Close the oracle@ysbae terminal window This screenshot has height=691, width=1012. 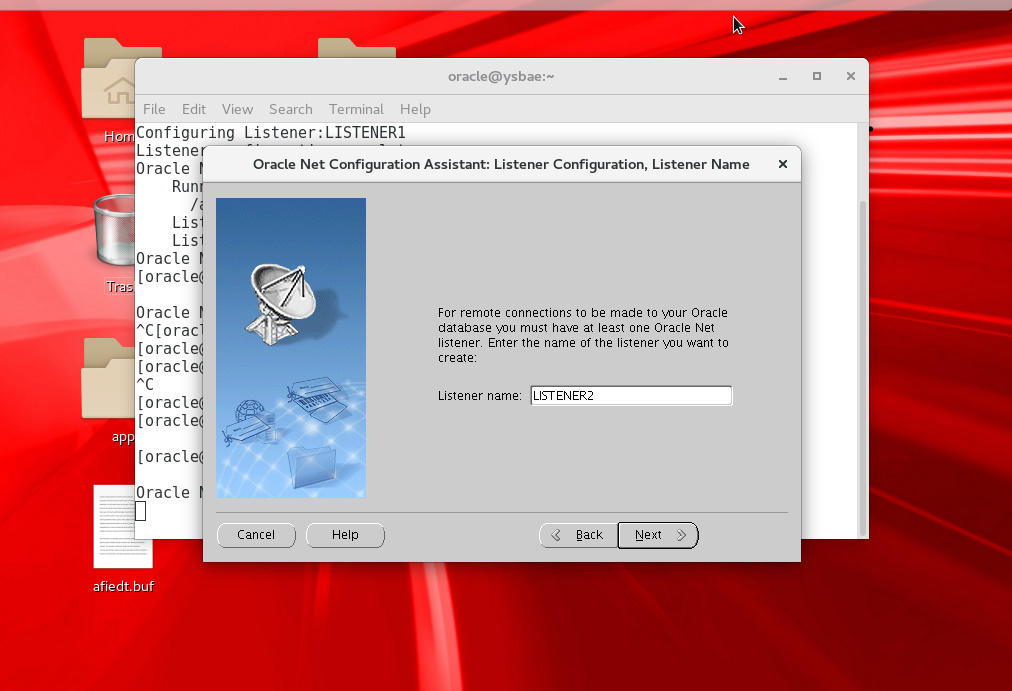coord(851,76)
